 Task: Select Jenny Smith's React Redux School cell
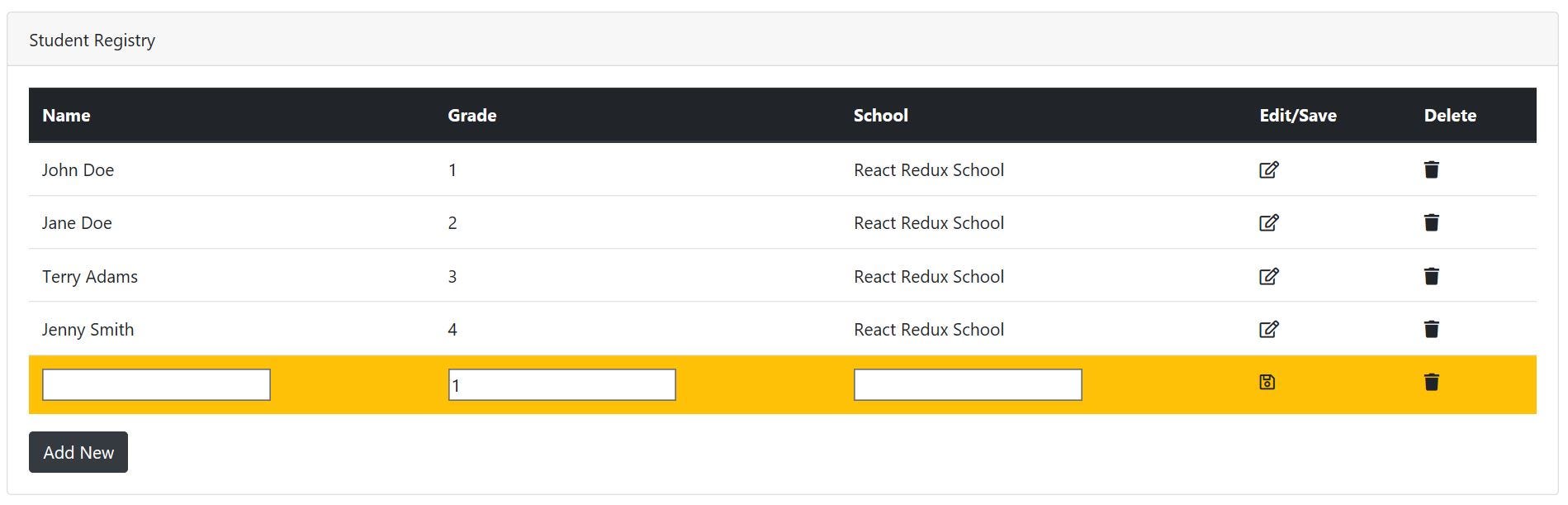929,329
